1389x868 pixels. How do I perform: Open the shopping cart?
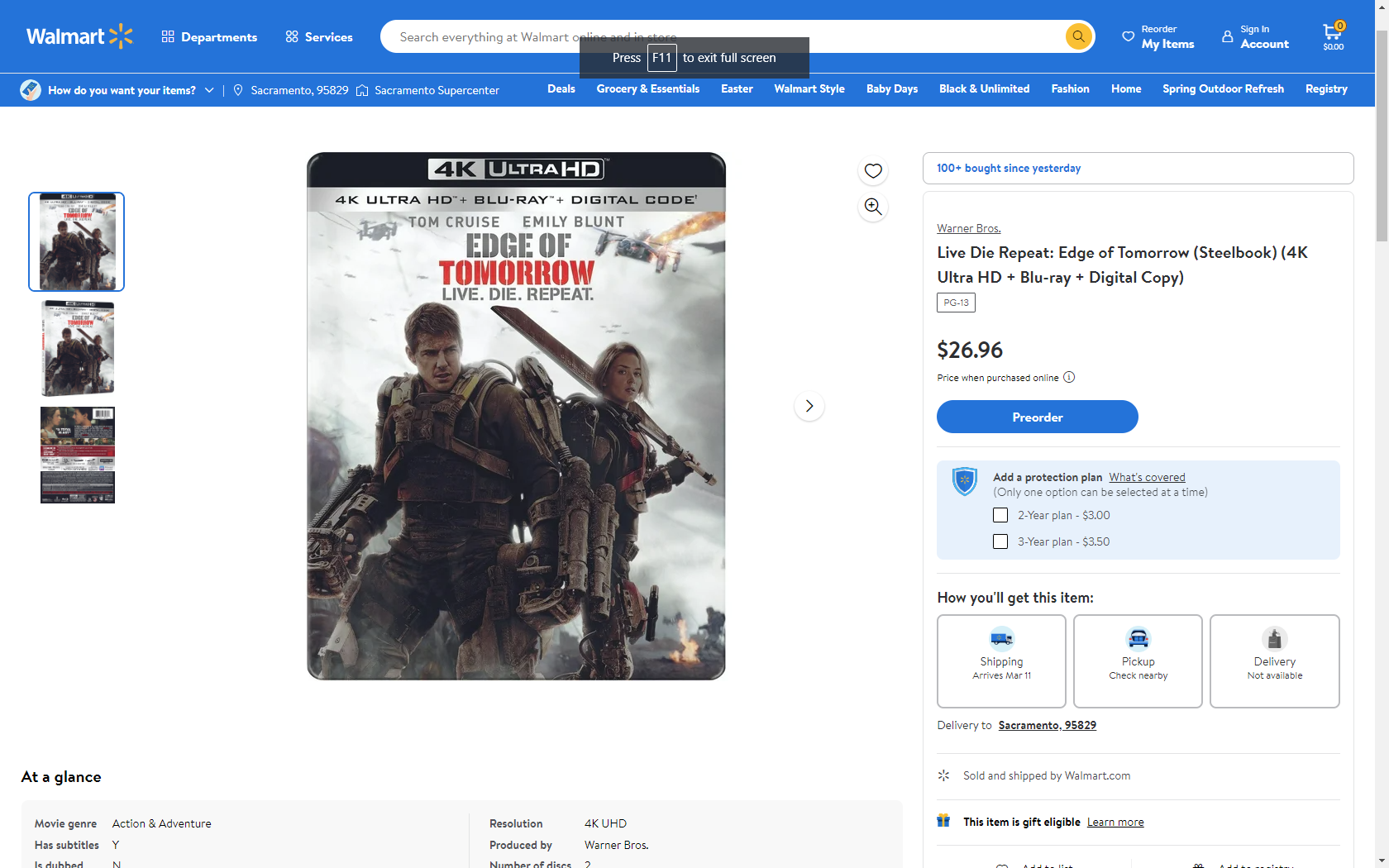[x=1333, y=36]
